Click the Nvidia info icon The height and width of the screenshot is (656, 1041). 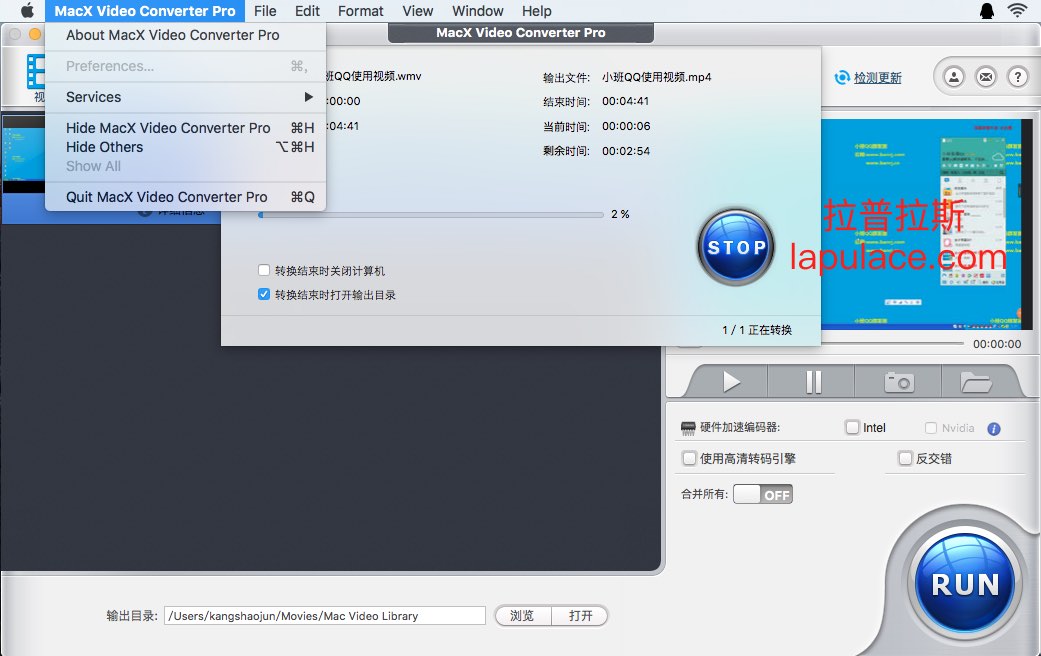pyautogui.click(x=994, y=429)
